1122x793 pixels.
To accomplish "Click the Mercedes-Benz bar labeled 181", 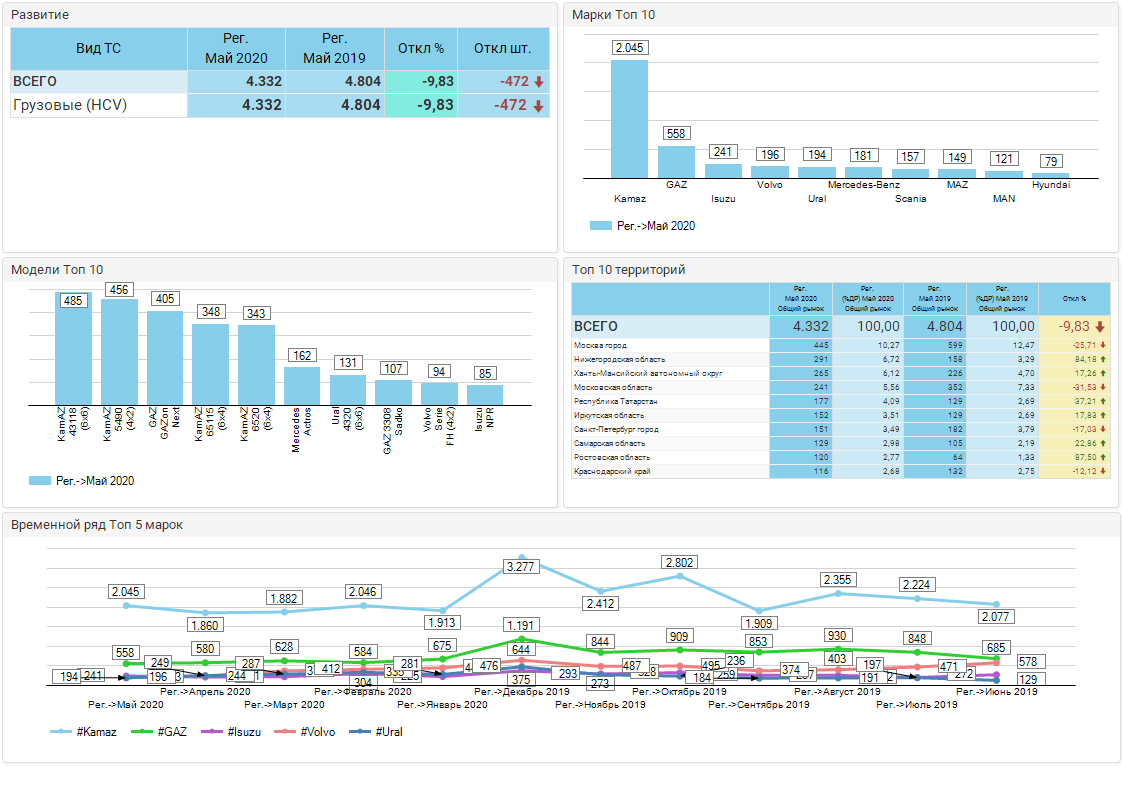I will click(x=864, y=172).
